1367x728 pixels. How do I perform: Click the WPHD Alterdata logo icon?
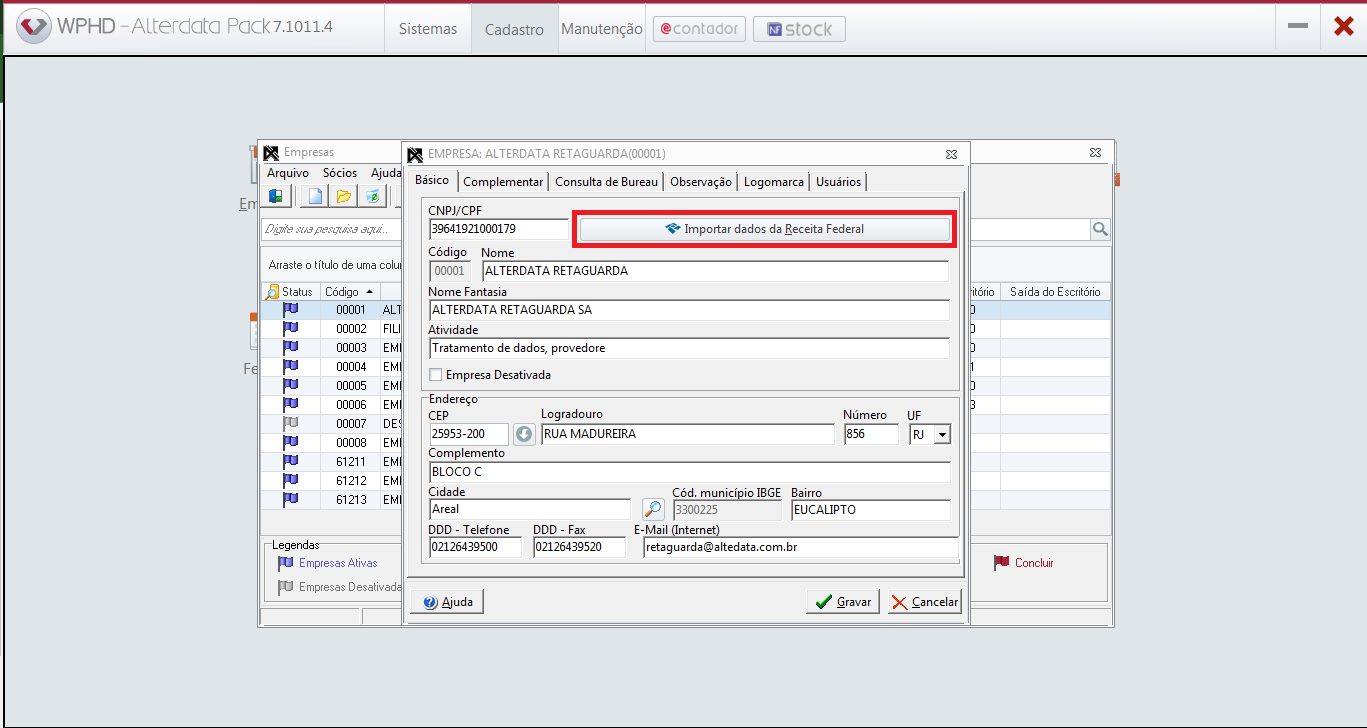[x=33, y=27]
